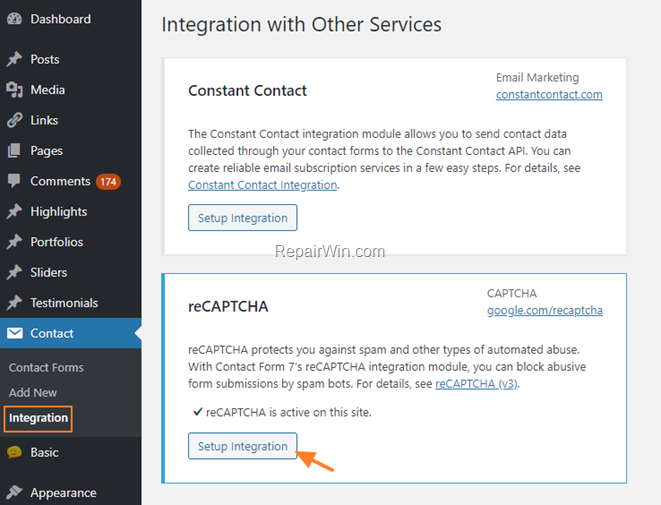Viewport: 661px width, 505px height.
Task: Click the Contact envelope icon
Action: tap(15, 333)
